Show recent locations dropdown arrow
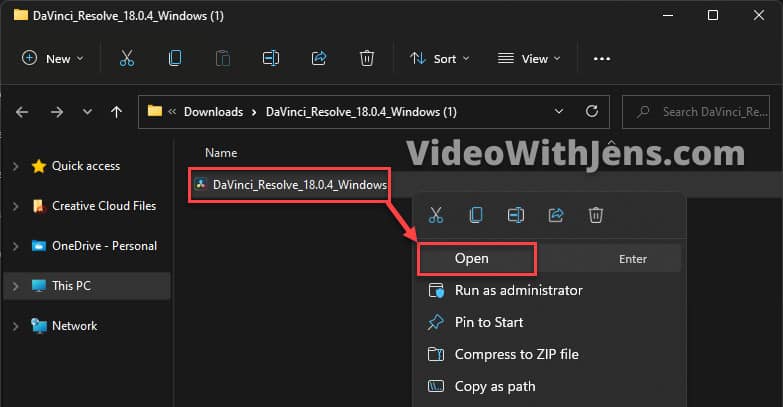The height and width of the screenshot is (407, 783). pyautogui.click(x=87, y=112)
